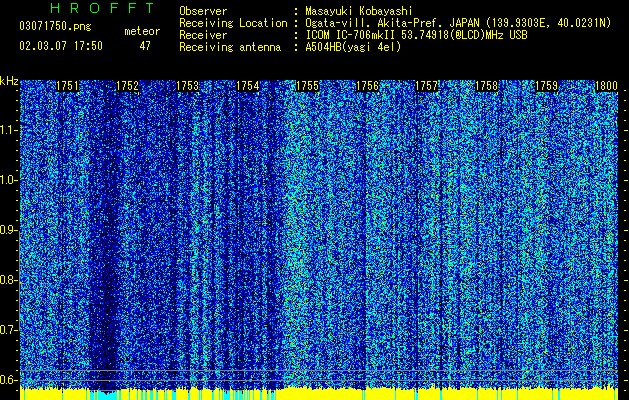This screenshot has width=629, height=400.
Task: Click the 1.1 kHz axis label
Action: (x=9, y=130)
